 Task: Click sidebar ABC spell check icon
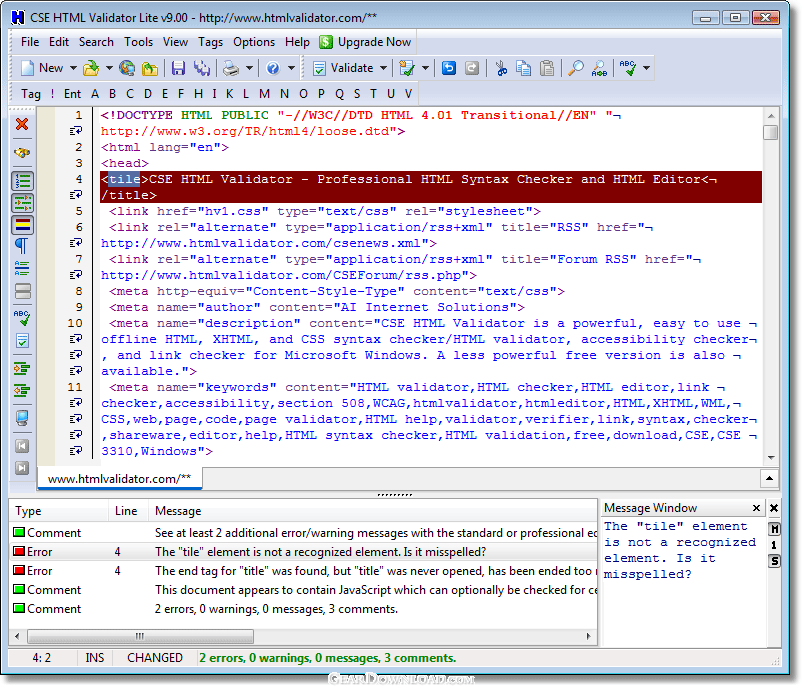pos(22,318)
